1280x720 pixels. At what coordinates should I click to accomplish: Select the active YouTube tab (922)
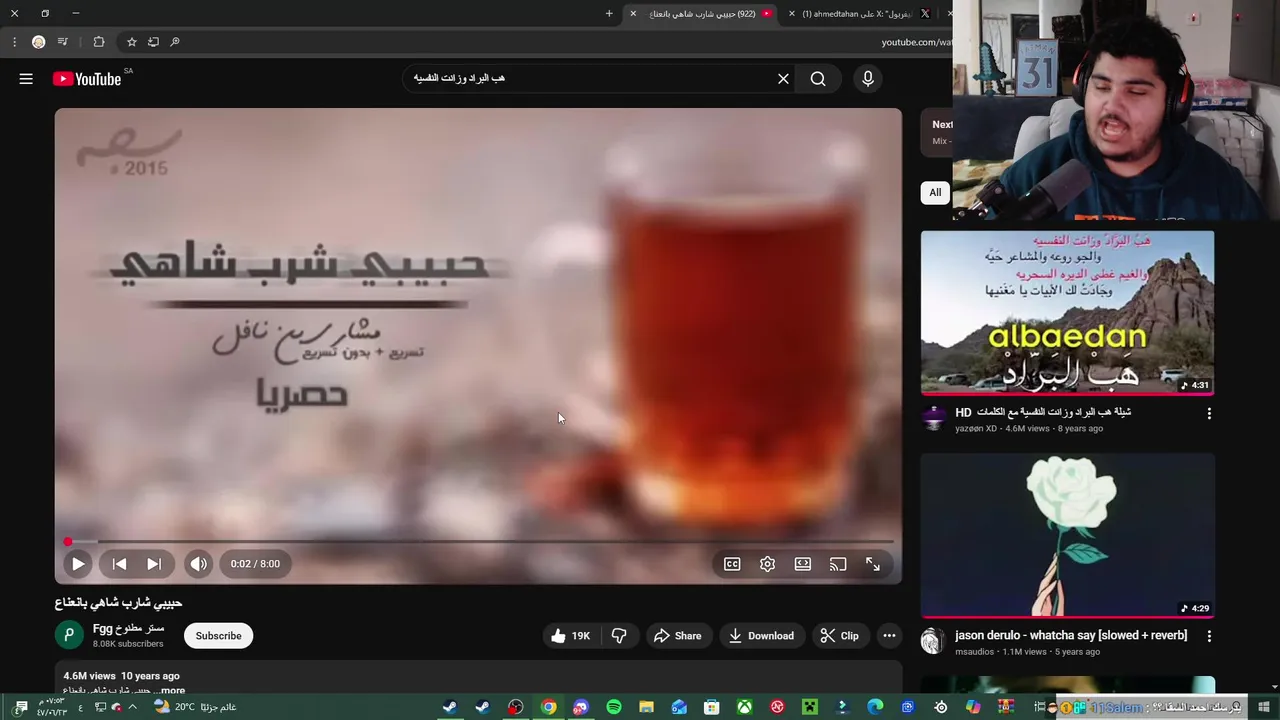700,14
